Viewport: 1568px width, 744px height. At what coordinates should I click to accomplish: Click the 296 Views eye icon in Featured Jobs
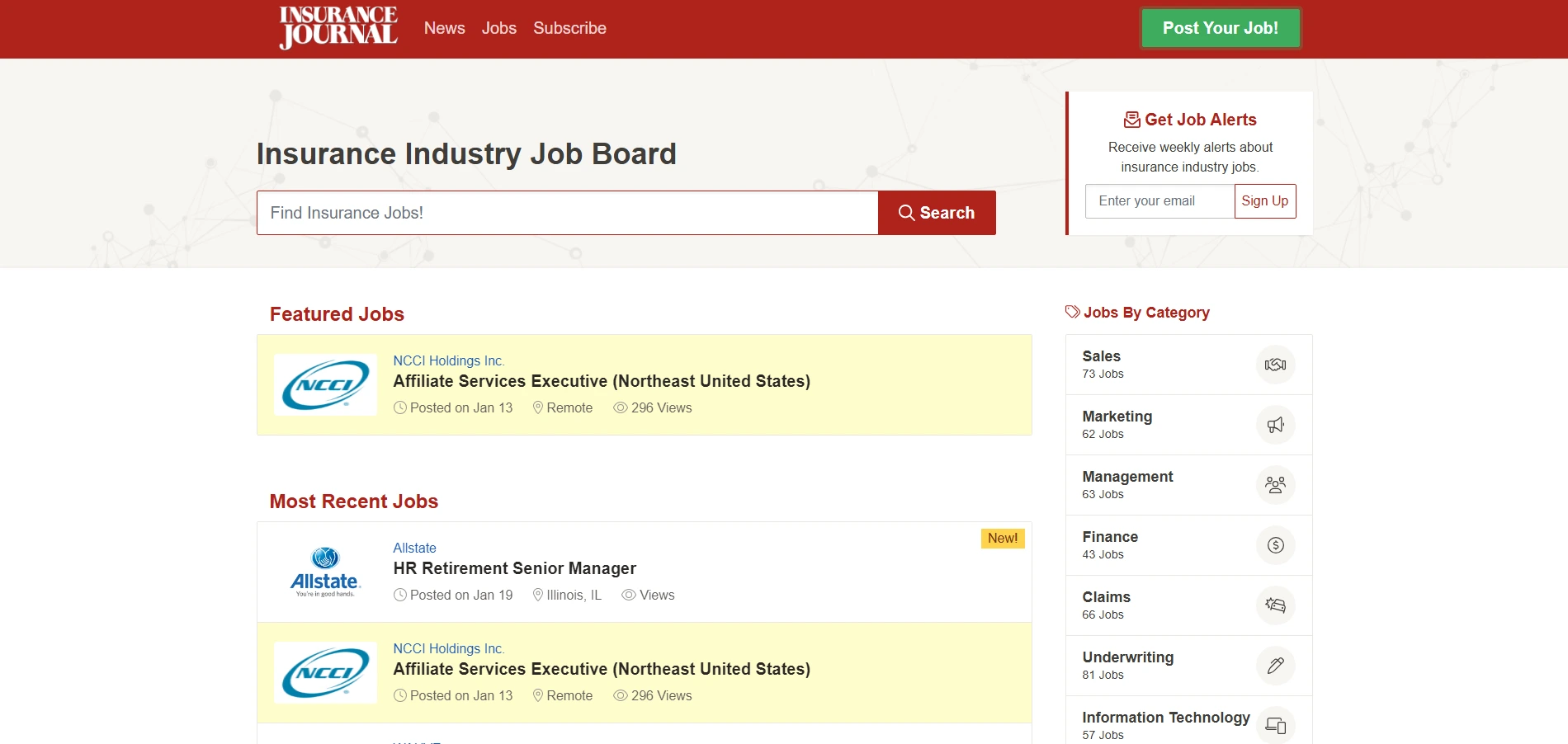621,407
